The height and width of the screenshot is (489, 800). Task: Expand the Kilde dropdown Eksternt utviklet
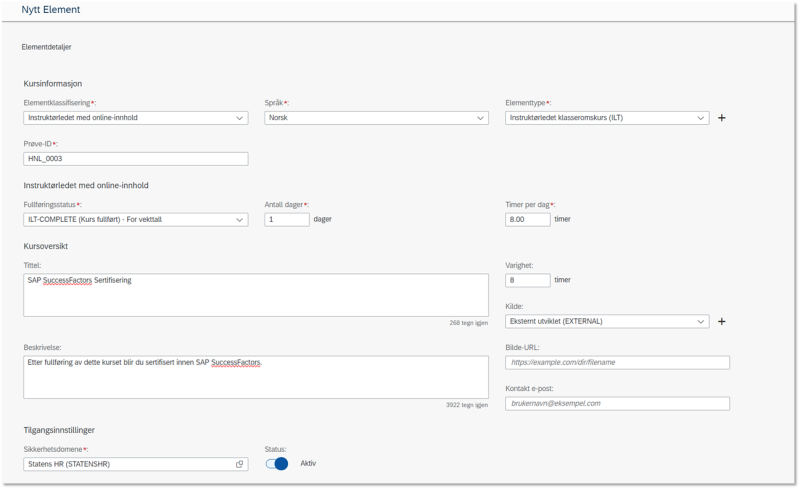tap(607, 322)
